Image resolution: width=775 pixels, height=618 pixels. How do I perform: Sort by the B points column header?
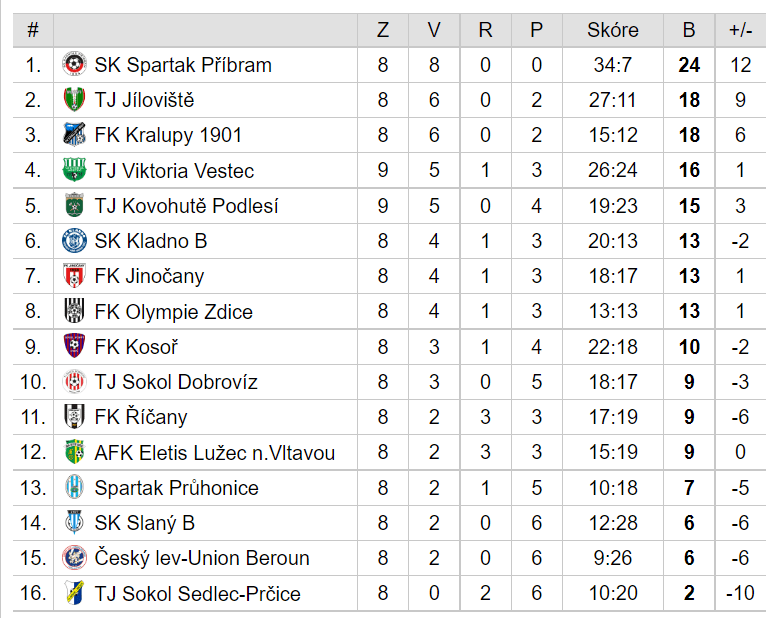(689, 30)
